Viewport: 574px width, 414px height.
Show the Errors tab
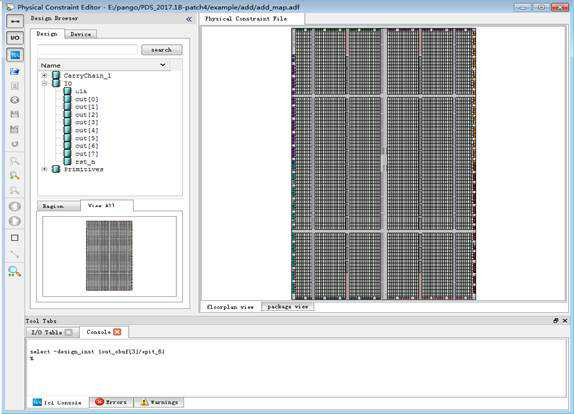coord(111,402)
